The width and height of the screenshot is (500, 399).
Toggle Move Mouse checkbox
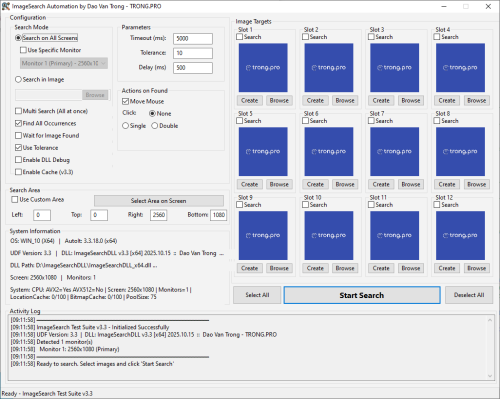(143, 101)
